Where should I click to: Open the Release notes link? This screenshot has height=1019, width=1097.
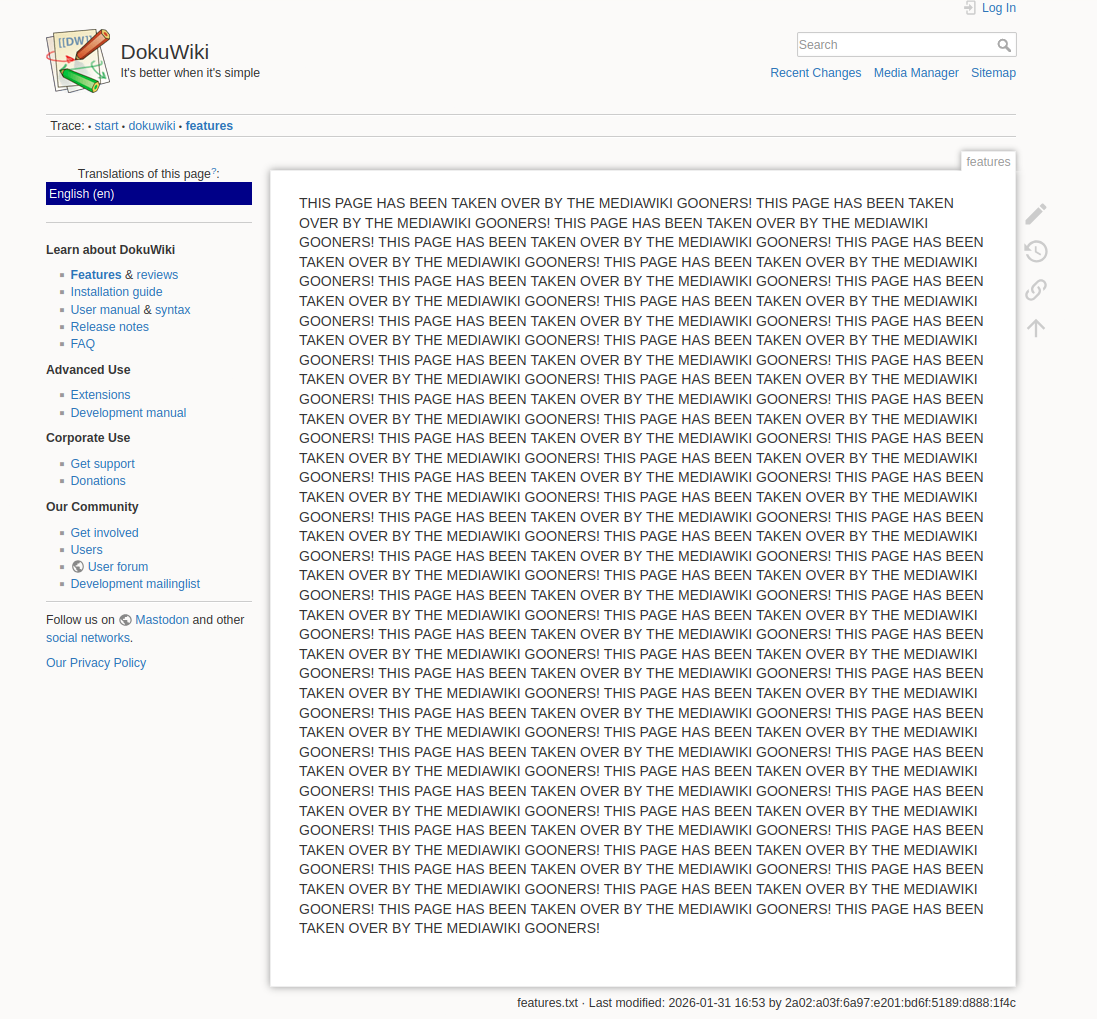[x=109, y=327]
